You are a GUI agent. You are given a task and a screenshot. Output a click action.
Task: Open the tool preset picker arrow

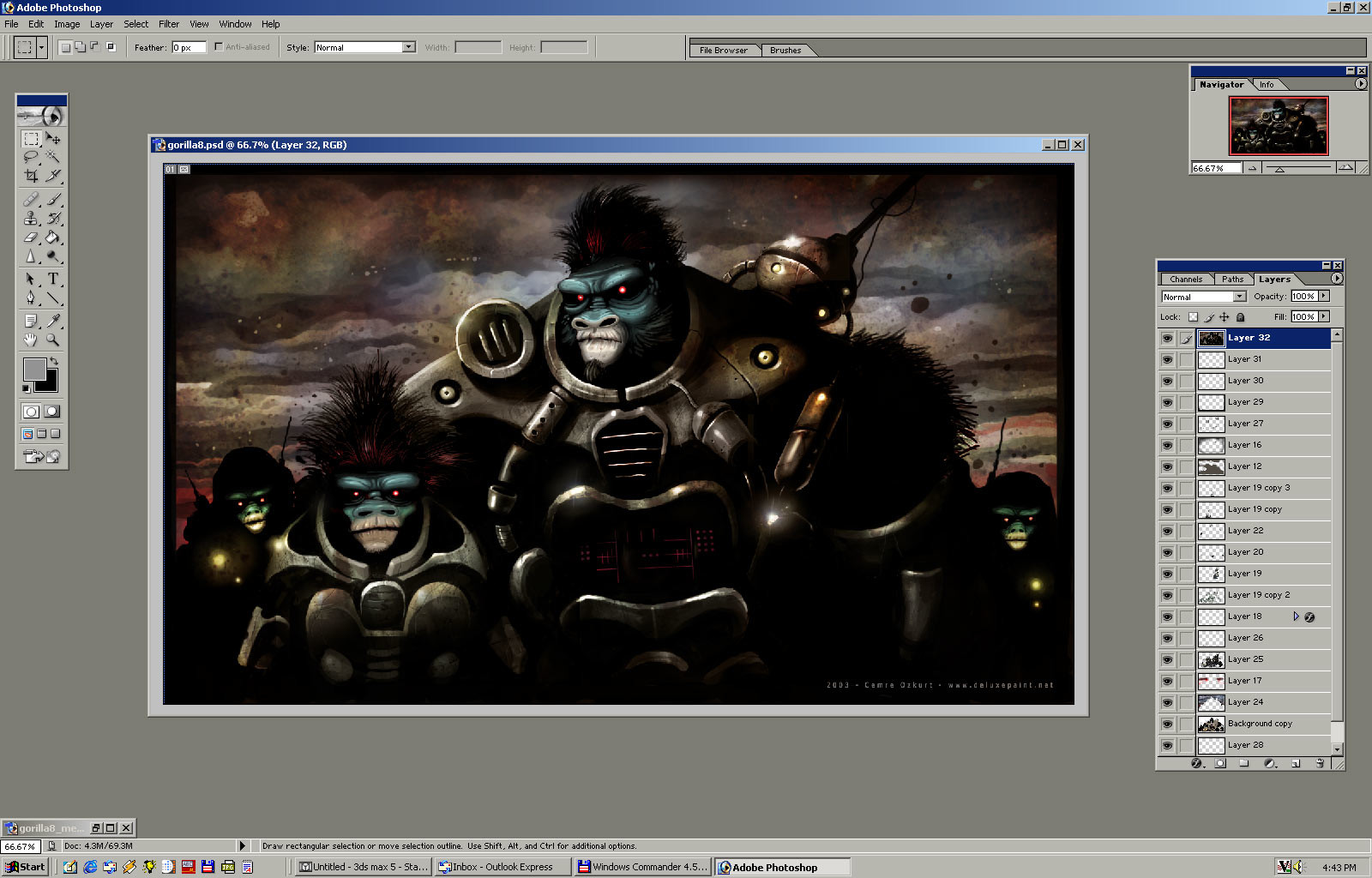coord(41,47)
